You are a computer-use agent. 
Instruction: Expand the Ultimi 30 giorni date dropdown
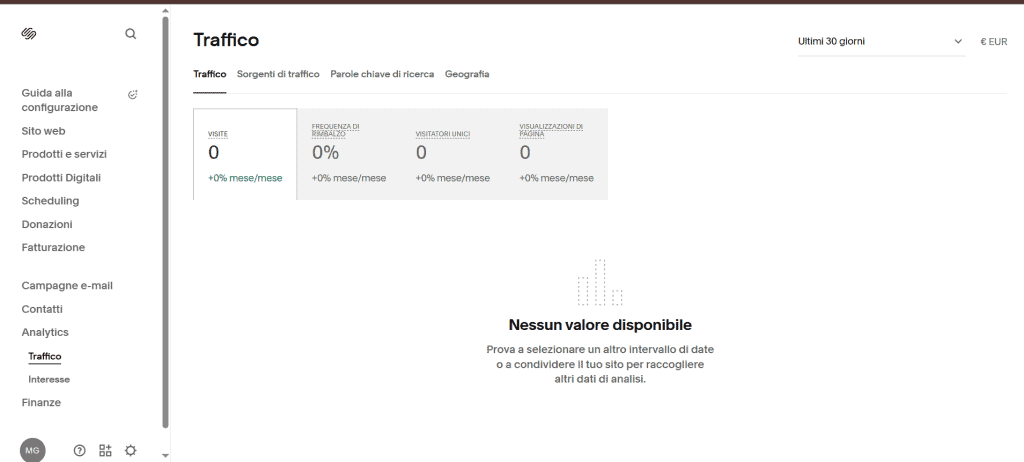coord(881,41)
